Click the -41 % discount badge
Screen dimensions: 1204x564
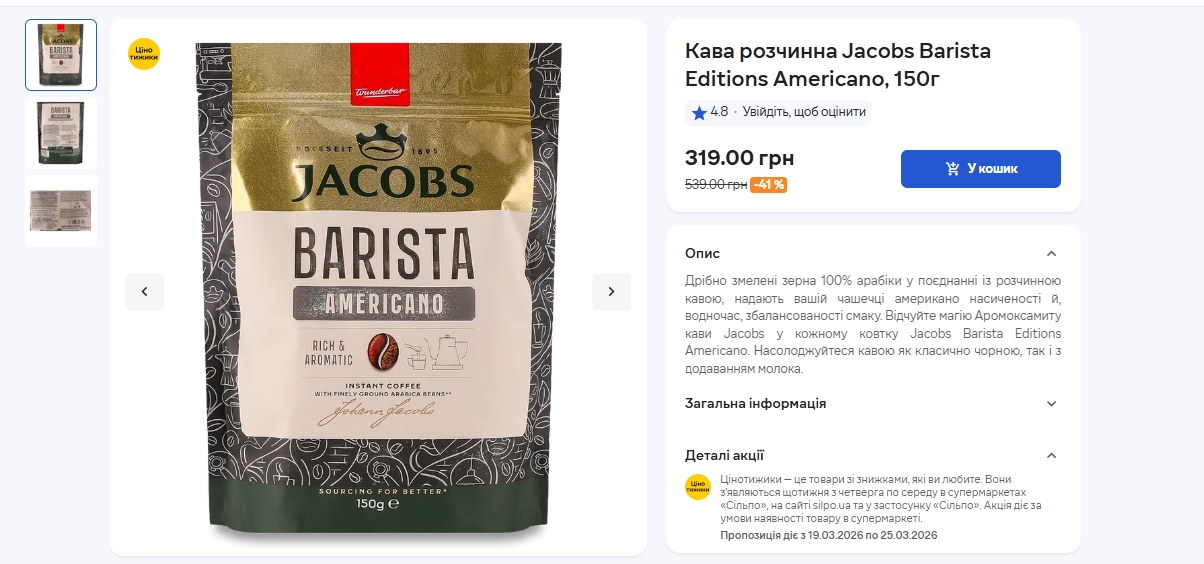tap(769, 185)
